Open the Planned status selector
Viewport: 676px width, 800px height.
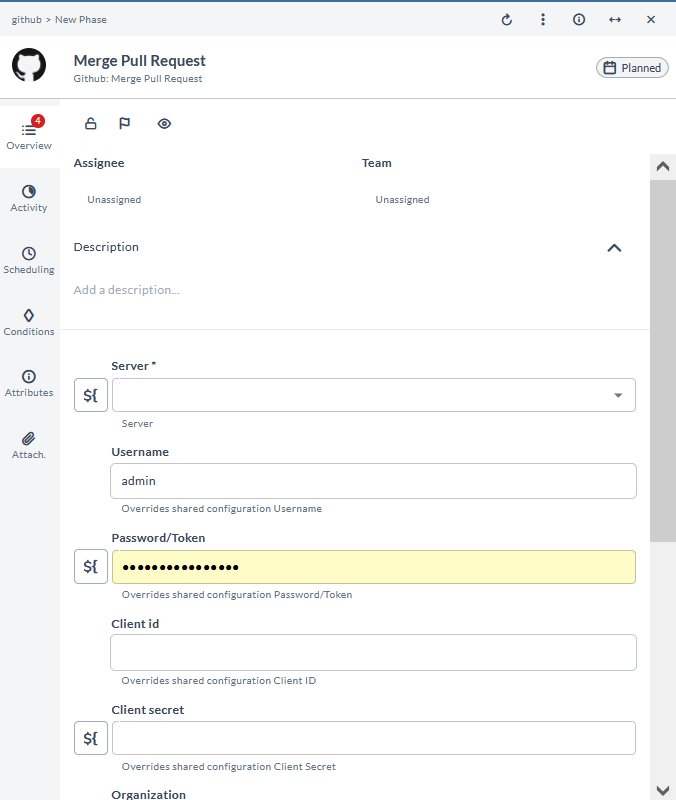point(632,68)
